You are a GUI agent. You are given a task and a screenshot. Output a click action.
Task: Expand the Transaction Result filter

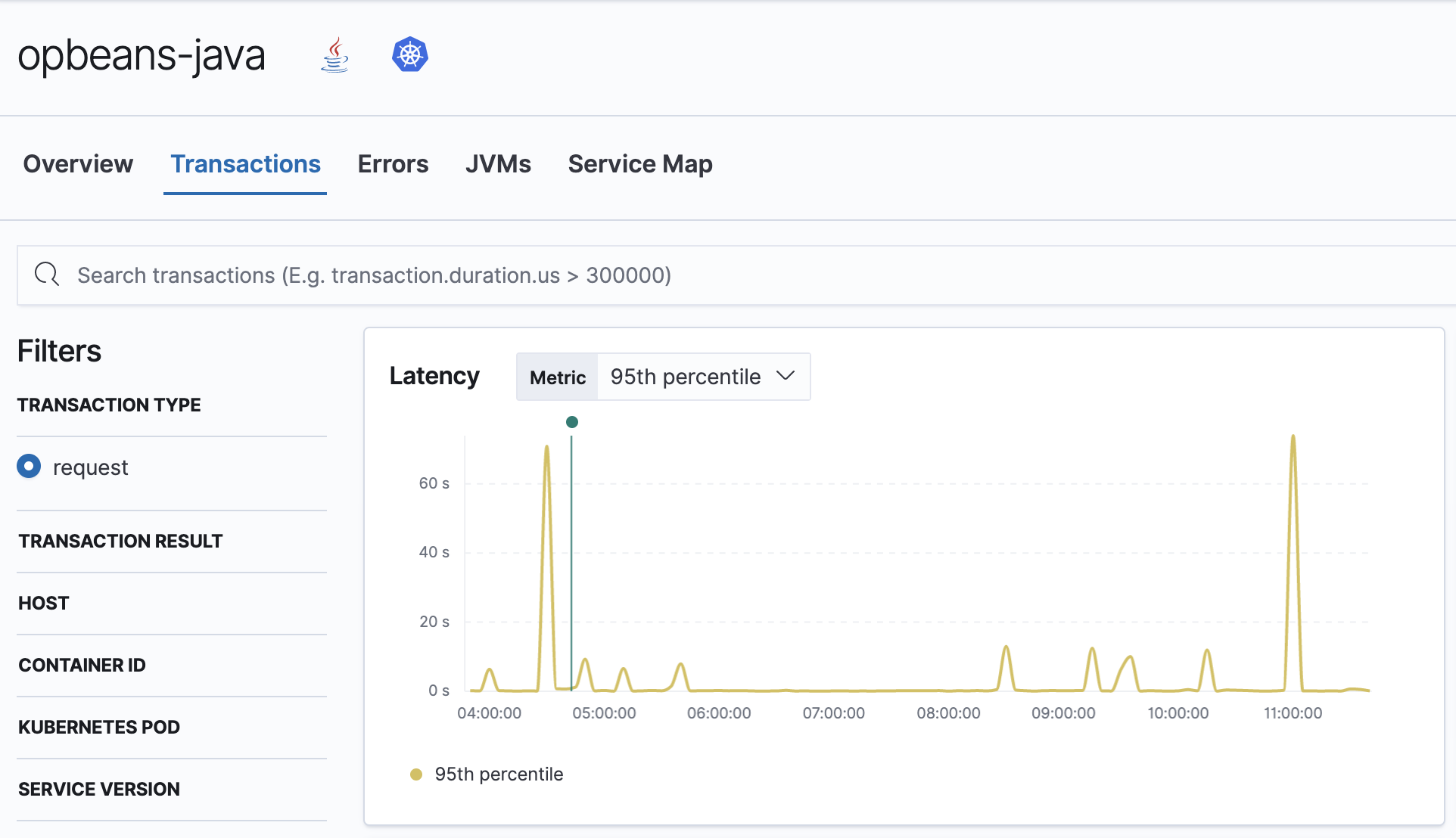point(121,541)
